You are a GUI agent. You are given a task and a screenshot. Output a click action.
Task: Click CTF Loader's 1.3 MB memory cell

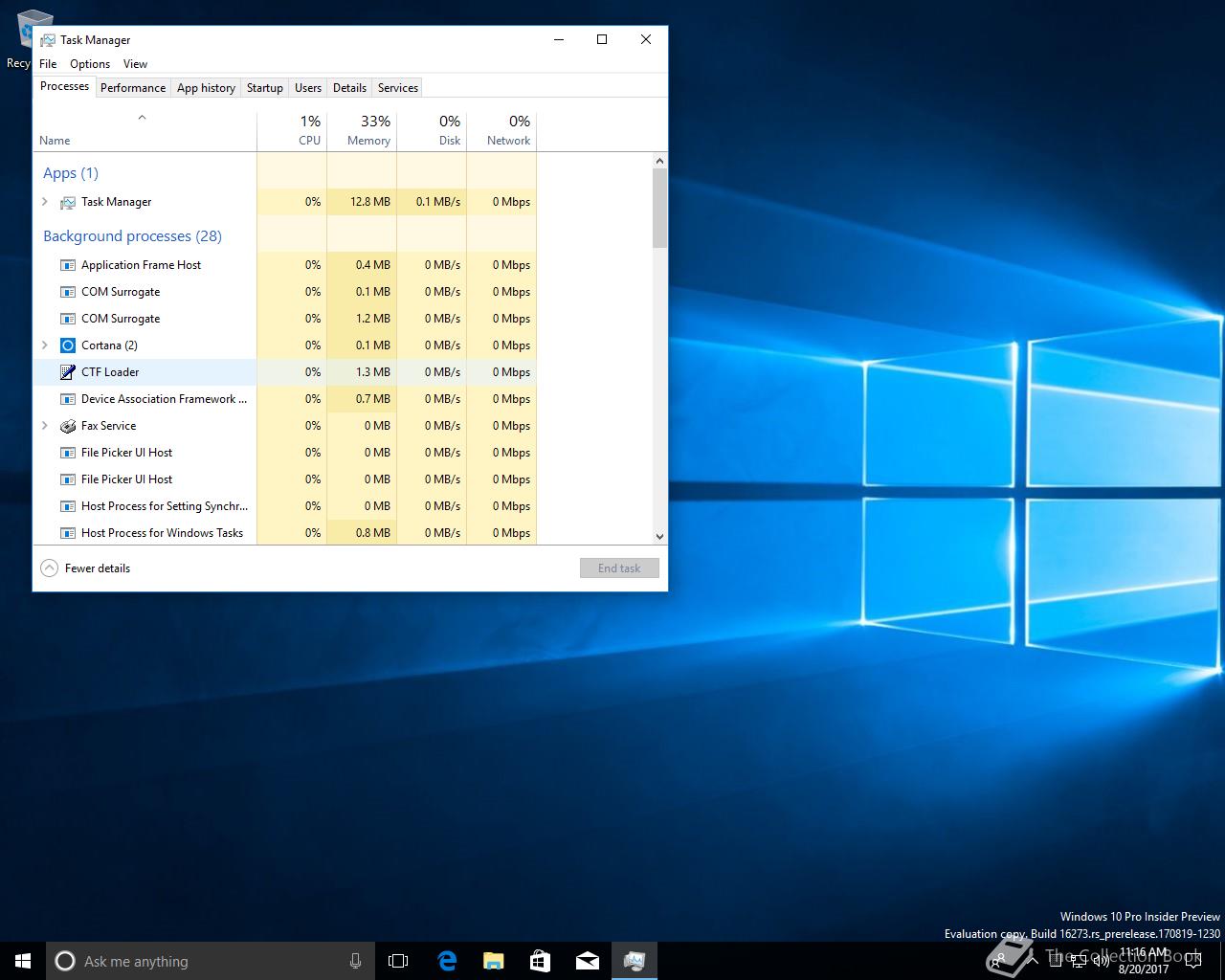pos(362,372)
